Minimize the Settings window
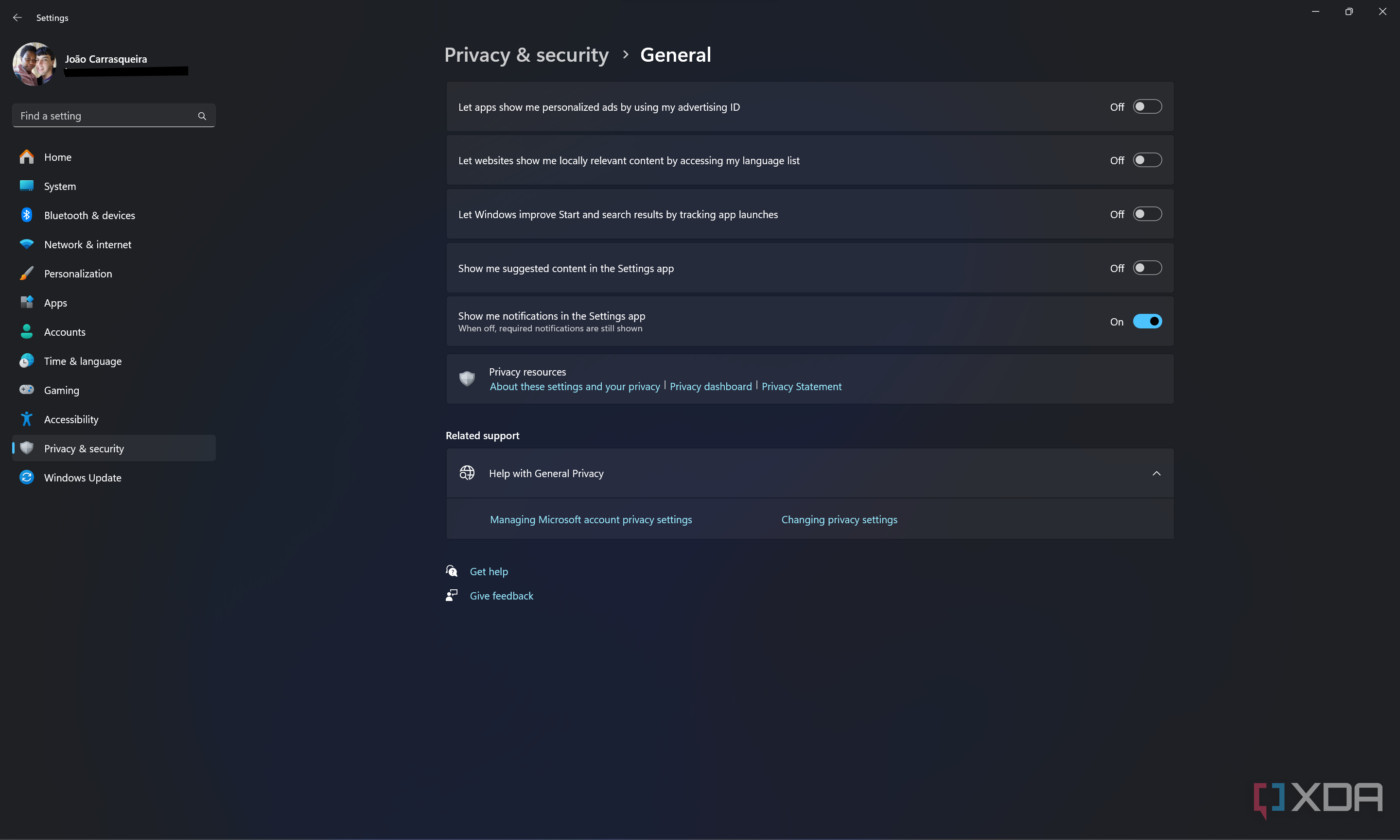The width and height of the screenshot is (1400, 840). 1315,11
